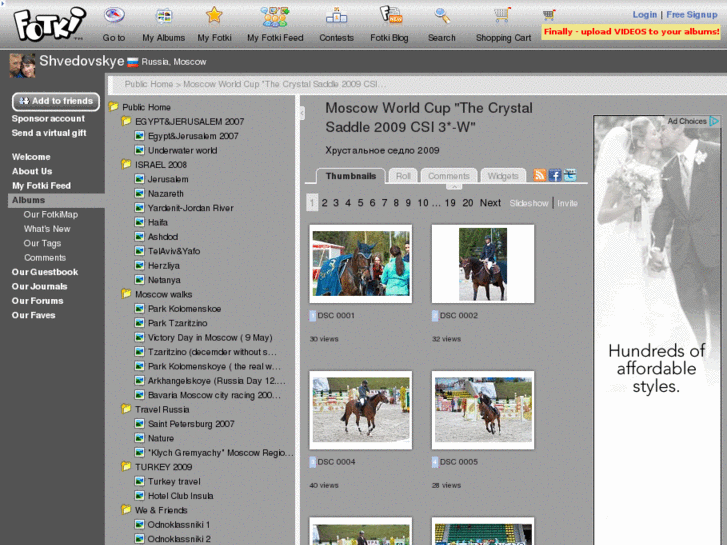This screenshot has width=727, height=545.
Task: Open Welcome in left sidebar
Action: pos(31,157)
